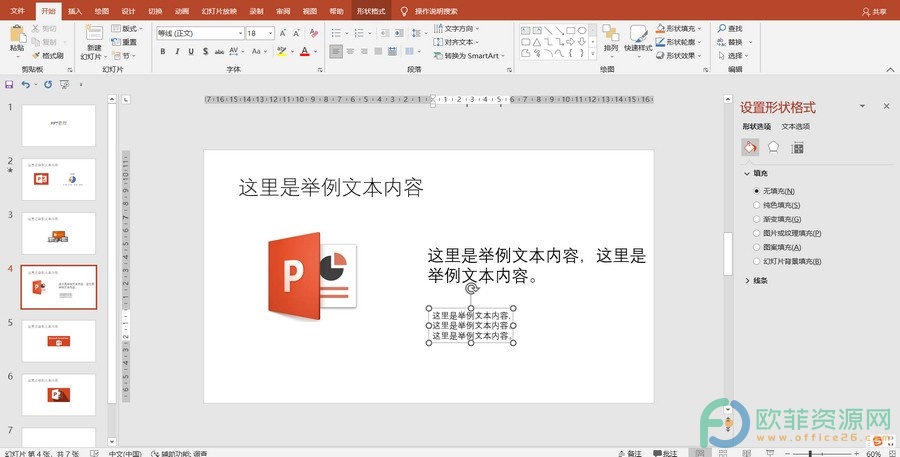
Task: Switch to the Design (设计) tab
Action: tap(129, 11)
